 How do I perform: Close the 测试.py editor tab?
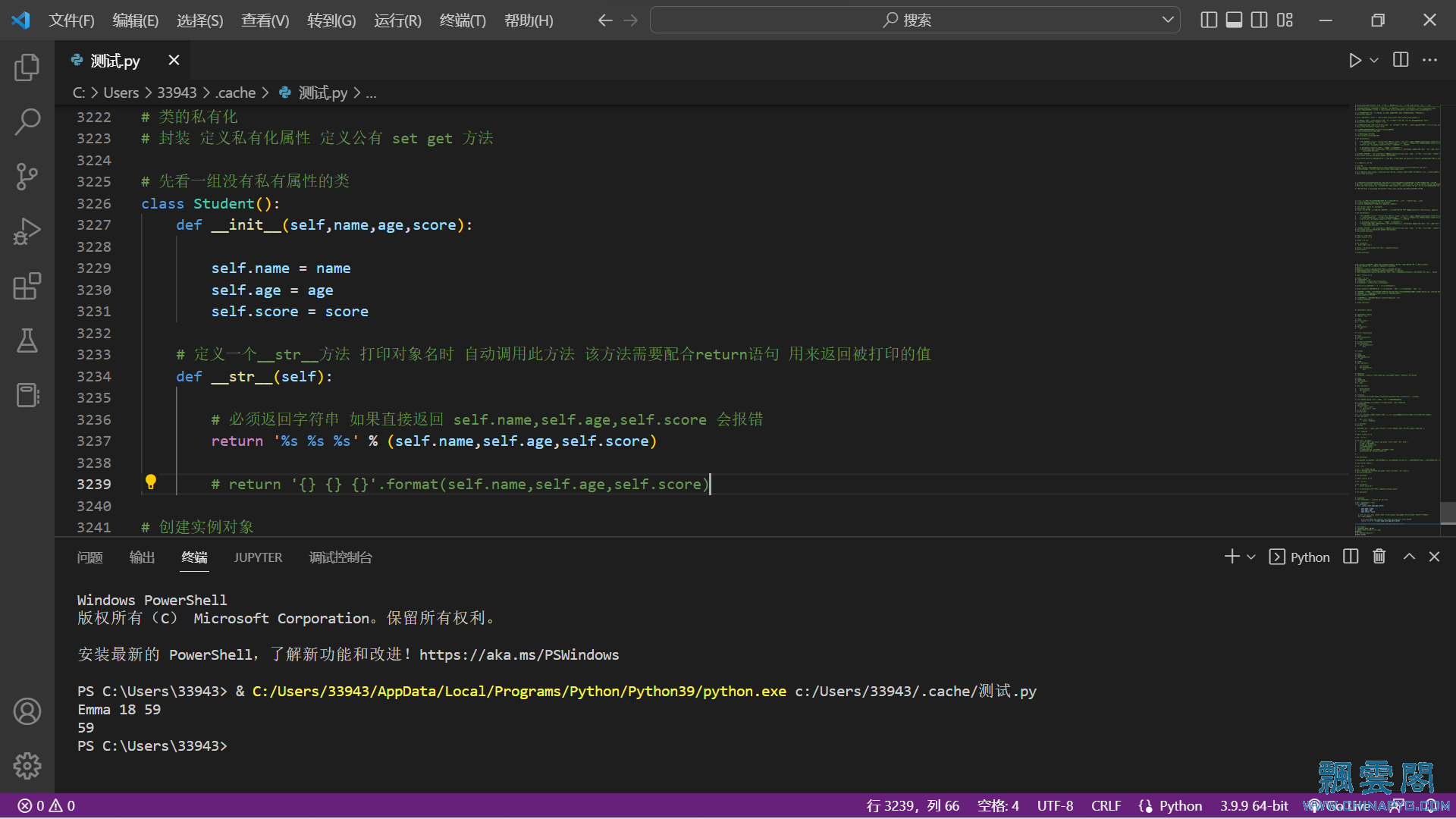174,60
